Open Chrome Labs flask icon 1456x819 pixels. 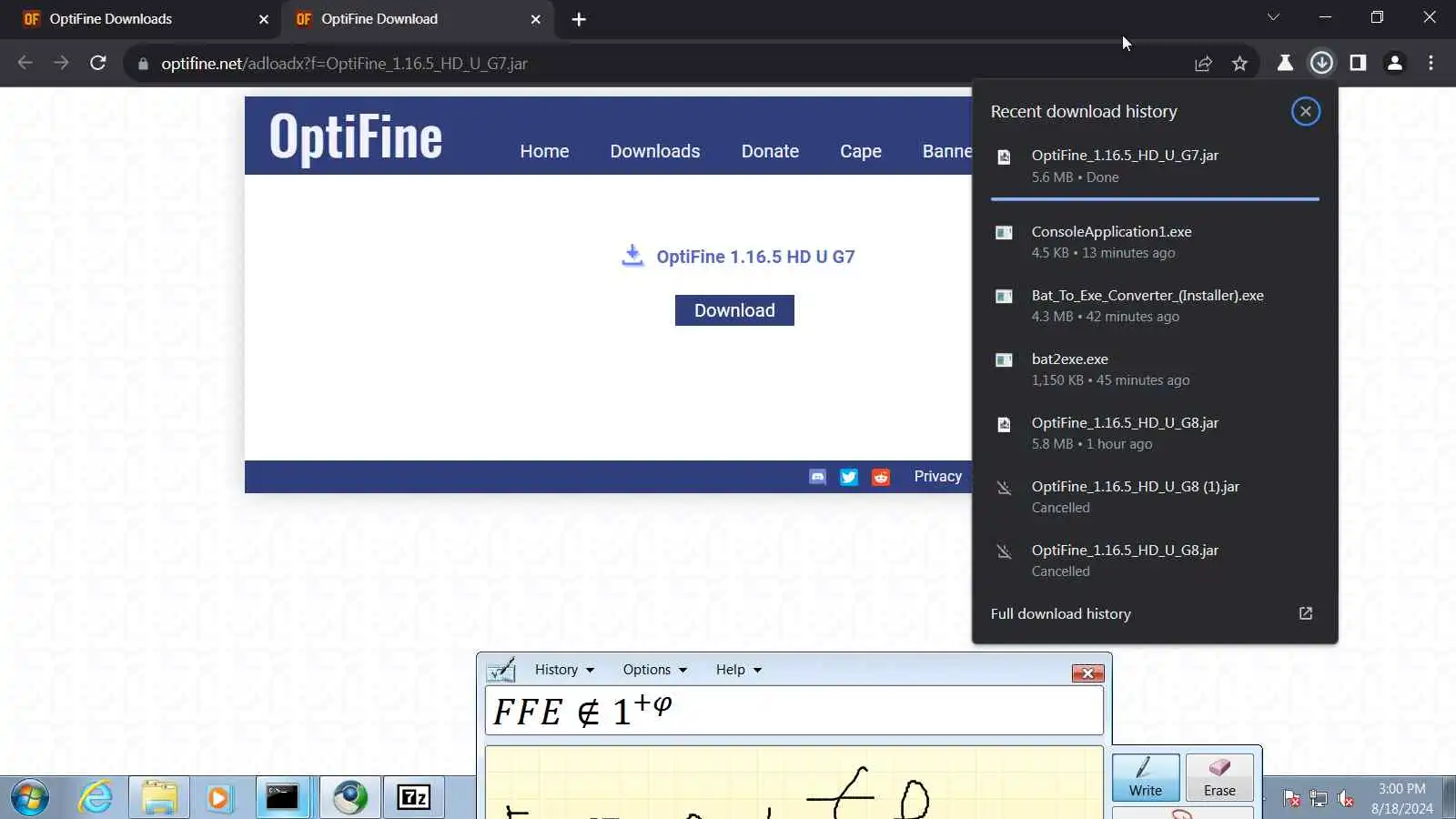tap(1285, 63)
